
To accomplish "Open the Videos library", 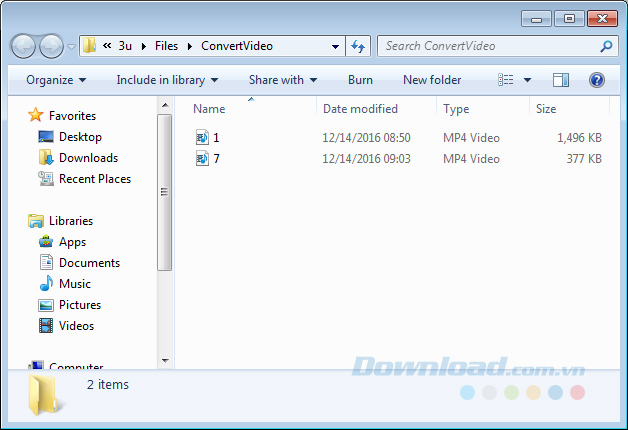I will point(76,326).
